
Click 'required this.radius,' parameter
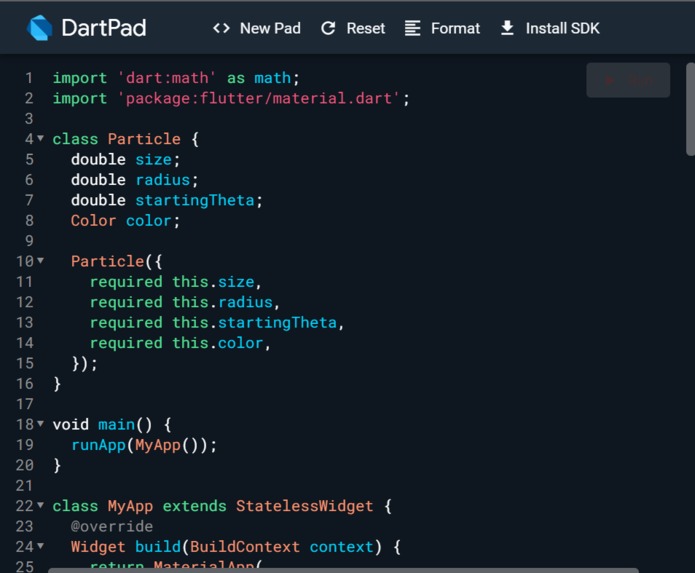point(185,302)
